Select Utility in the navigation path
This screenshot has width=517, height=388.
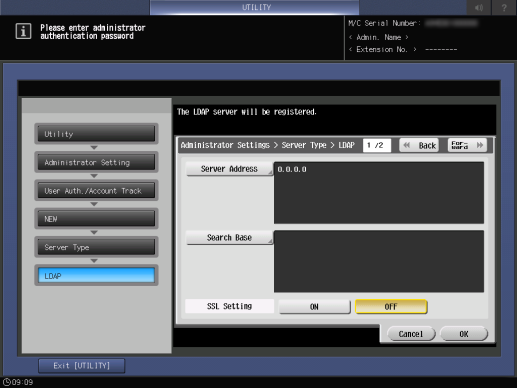[x=96, y=134]
